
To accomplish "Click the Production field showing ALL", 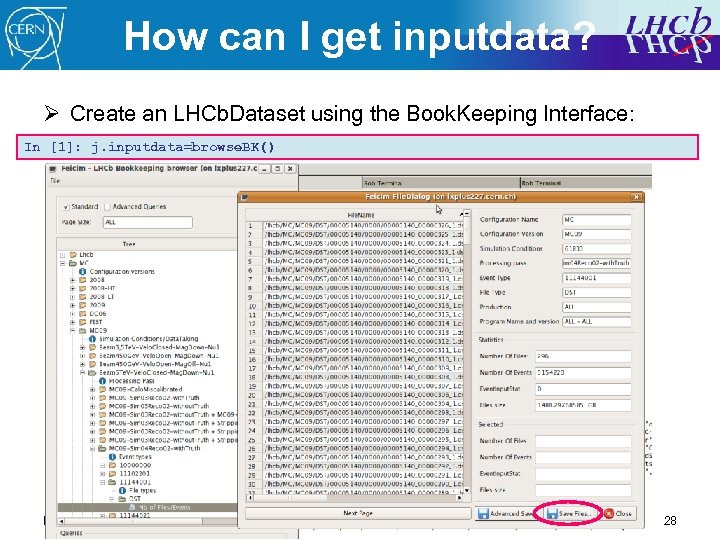I will pos(596,307).
